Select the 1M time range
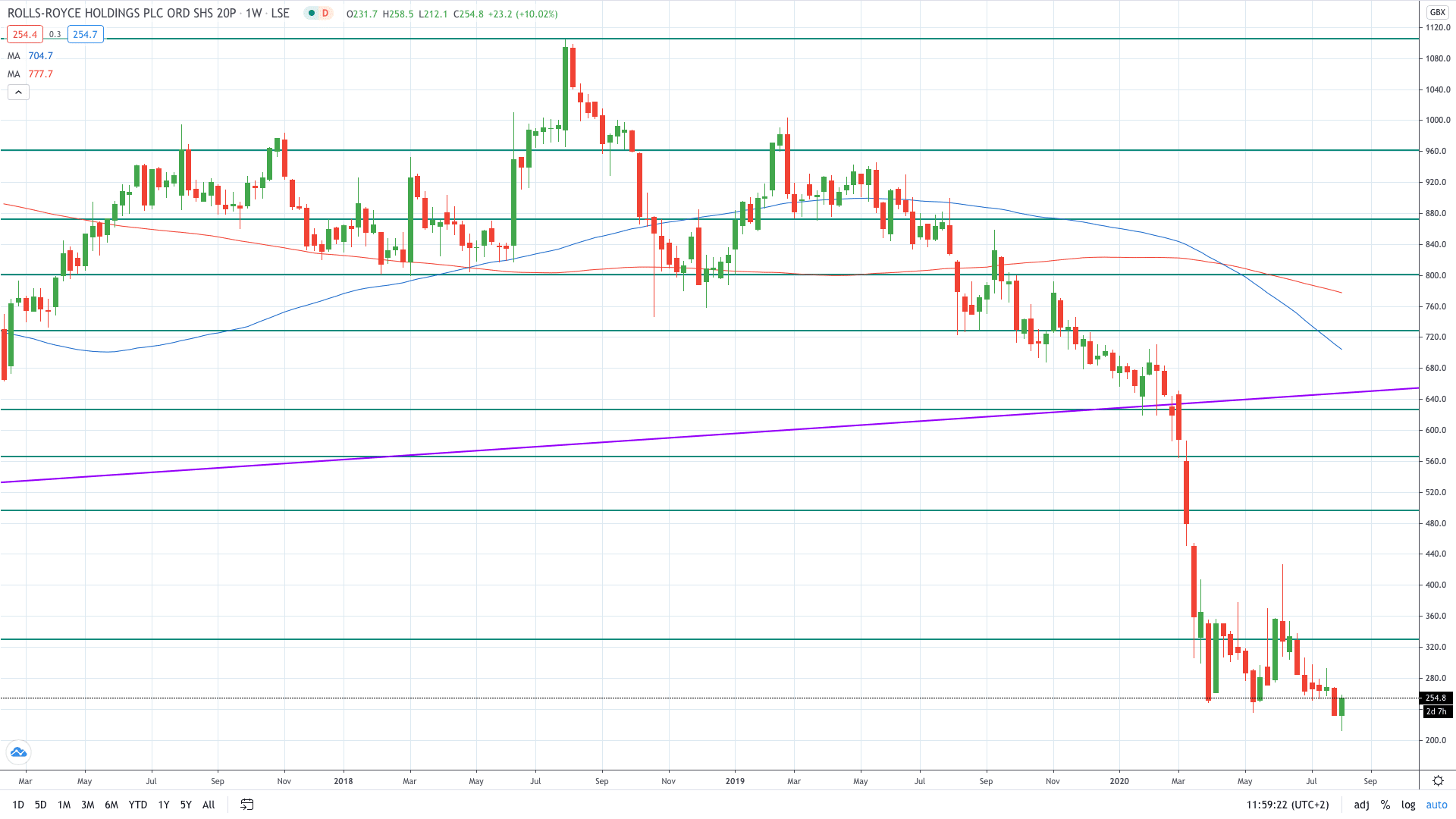The height and width of the screenshot is (819, 1456). pos(64,805)
